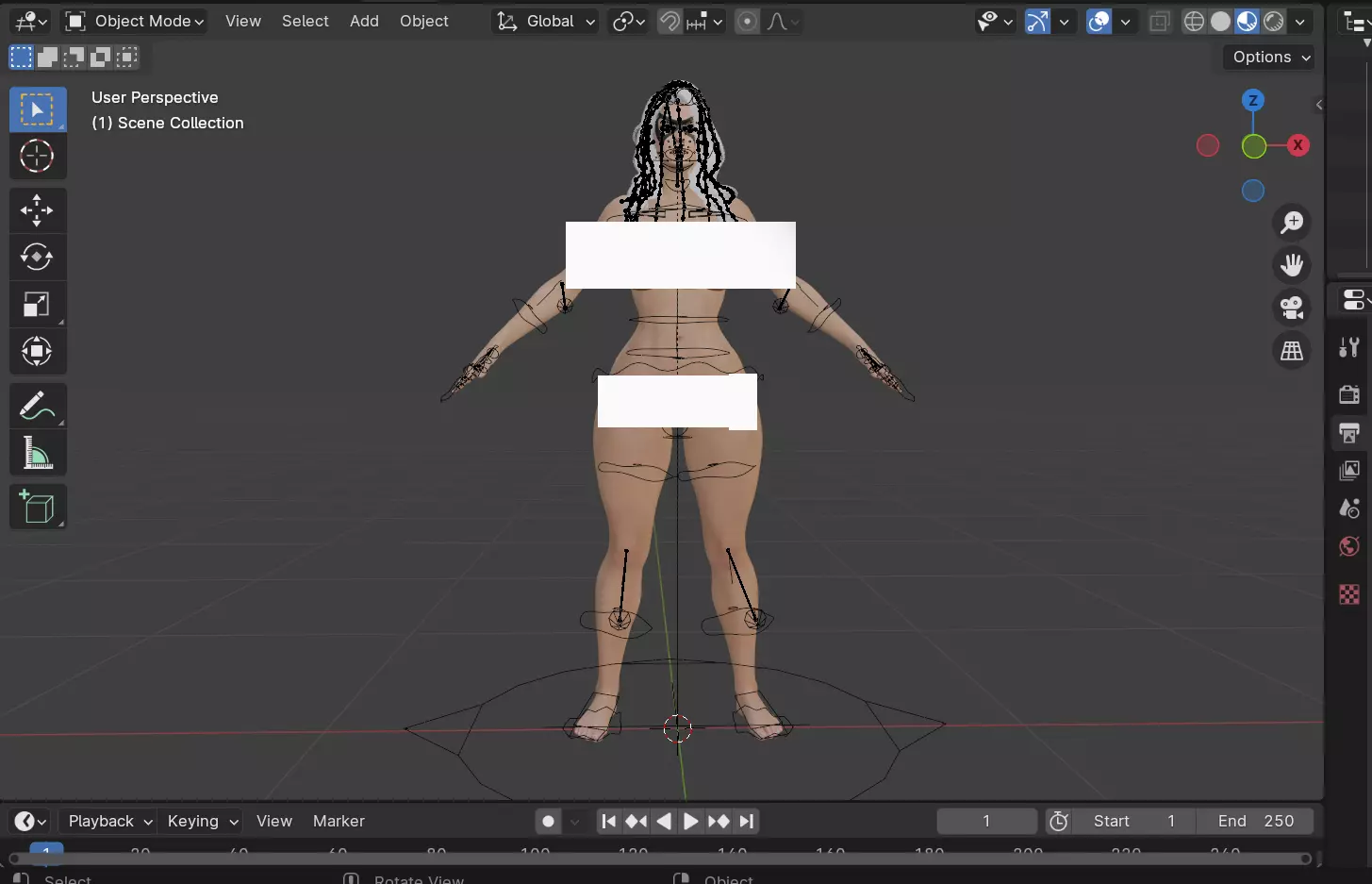
Task: Select the Transform tool
Action: click(x=38, y=352)
